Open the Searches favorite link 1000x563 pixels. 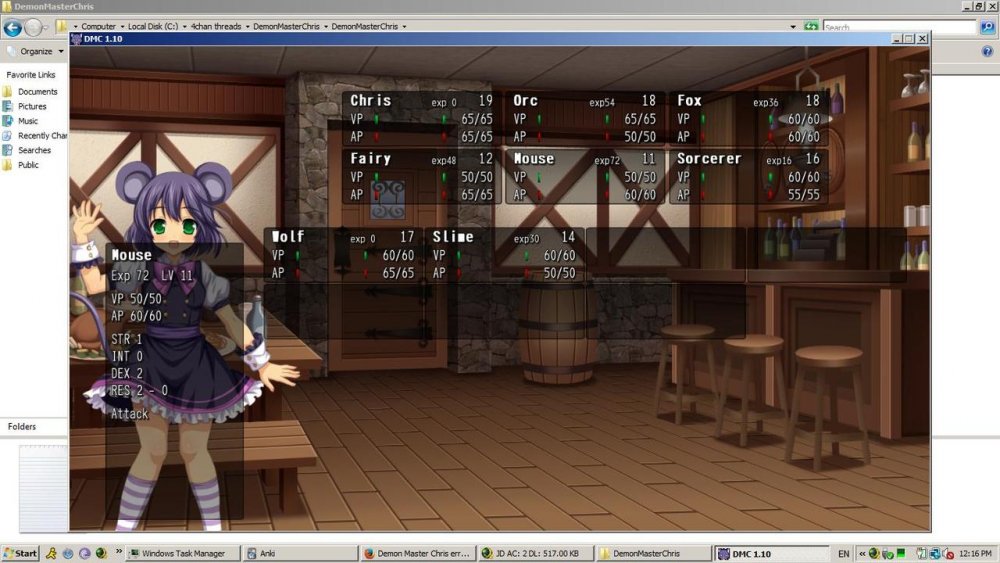coord(34,150)
